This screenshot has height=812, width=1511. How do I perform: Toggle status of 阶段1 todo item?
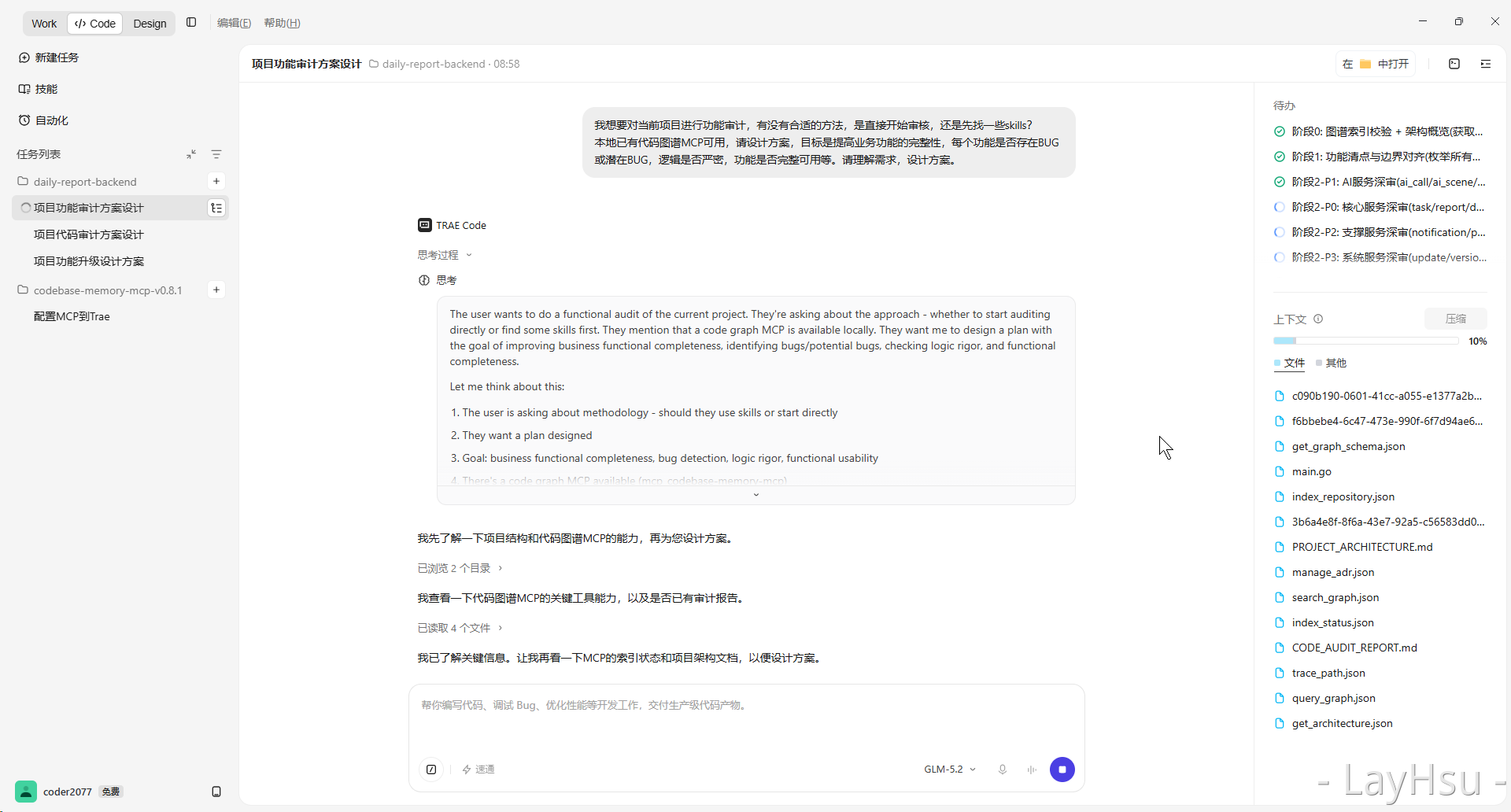pyautogui.click(x=1280, y=157)
